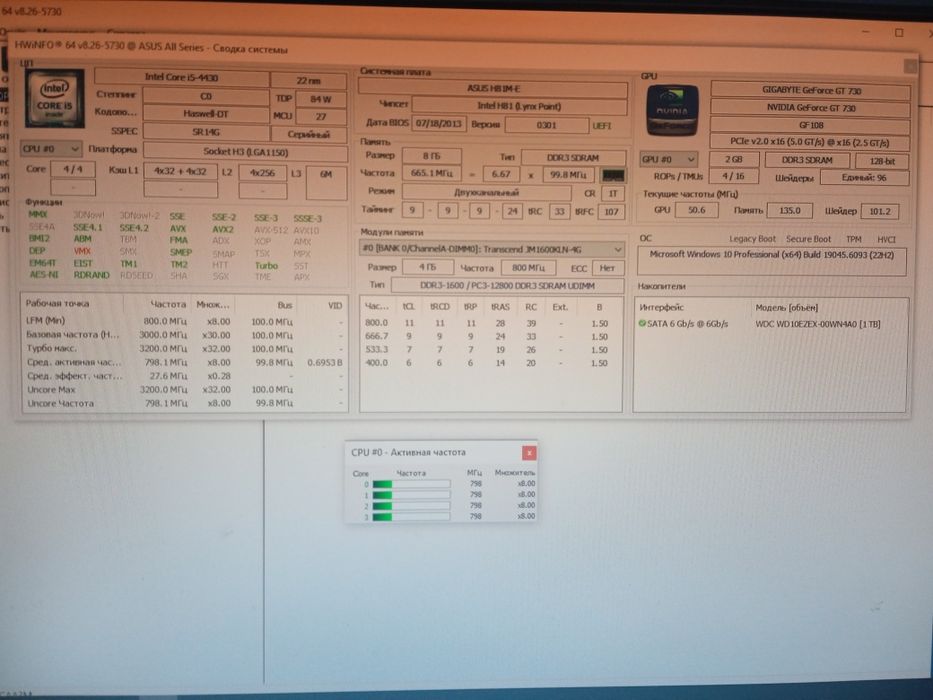Screen dimensions: 933x700
Task: Click the 22 nm process field
Action: (308, 80)
